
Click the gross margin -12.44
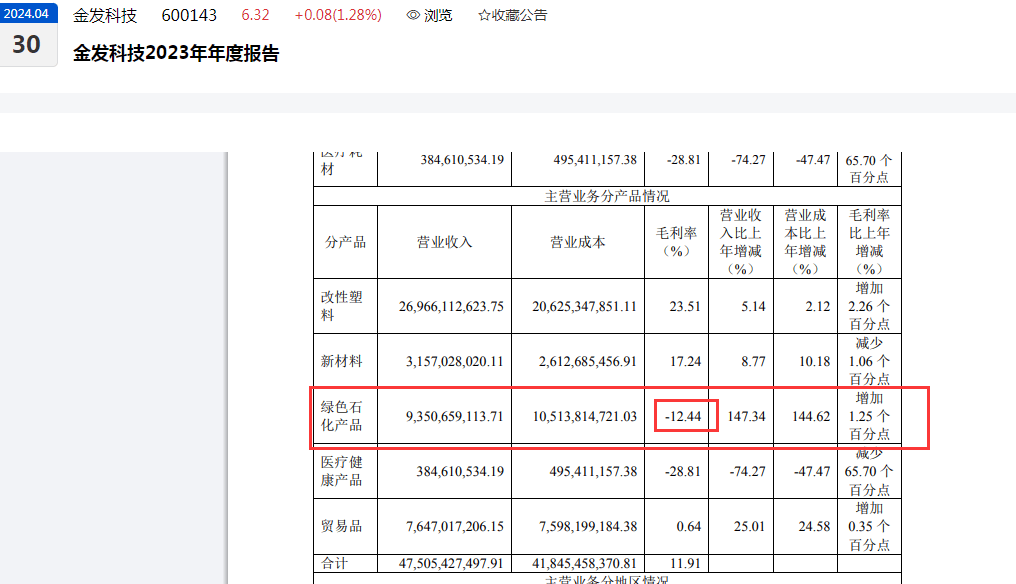point(683,417)
